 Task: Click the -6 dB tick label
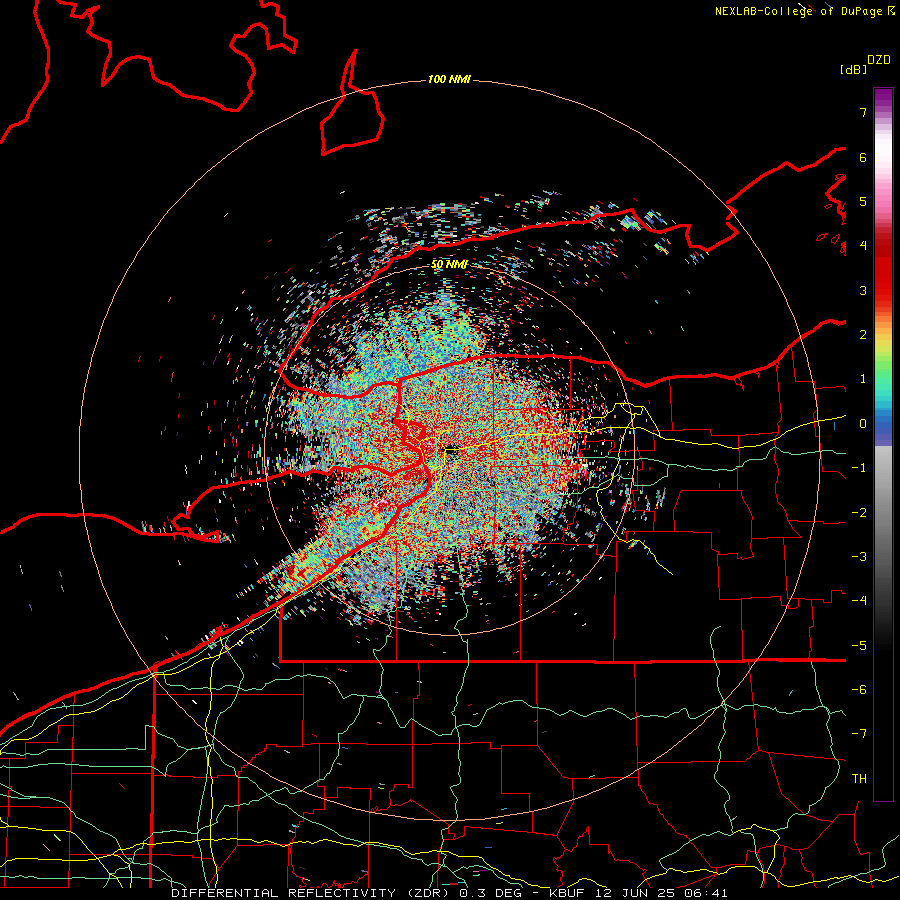859,690
